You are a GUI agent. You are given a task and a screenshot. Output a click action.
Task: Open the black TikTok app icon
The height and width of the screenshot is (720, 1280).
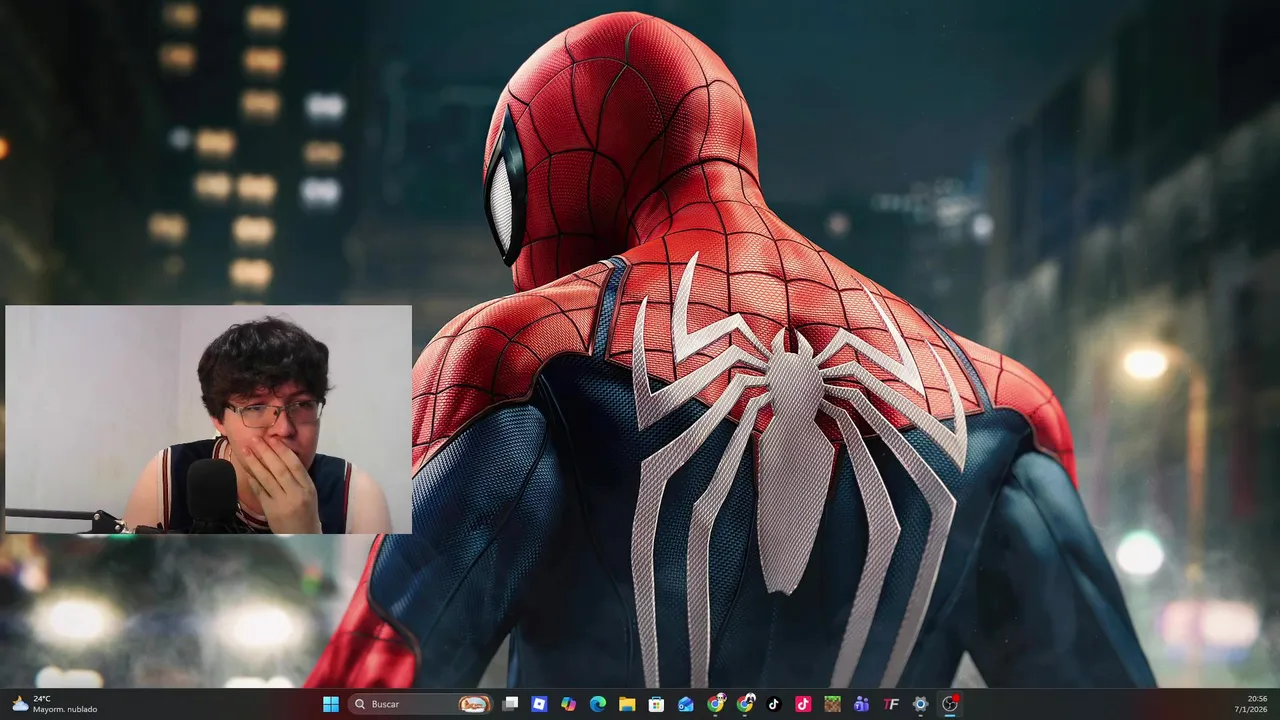pos(774,704)
